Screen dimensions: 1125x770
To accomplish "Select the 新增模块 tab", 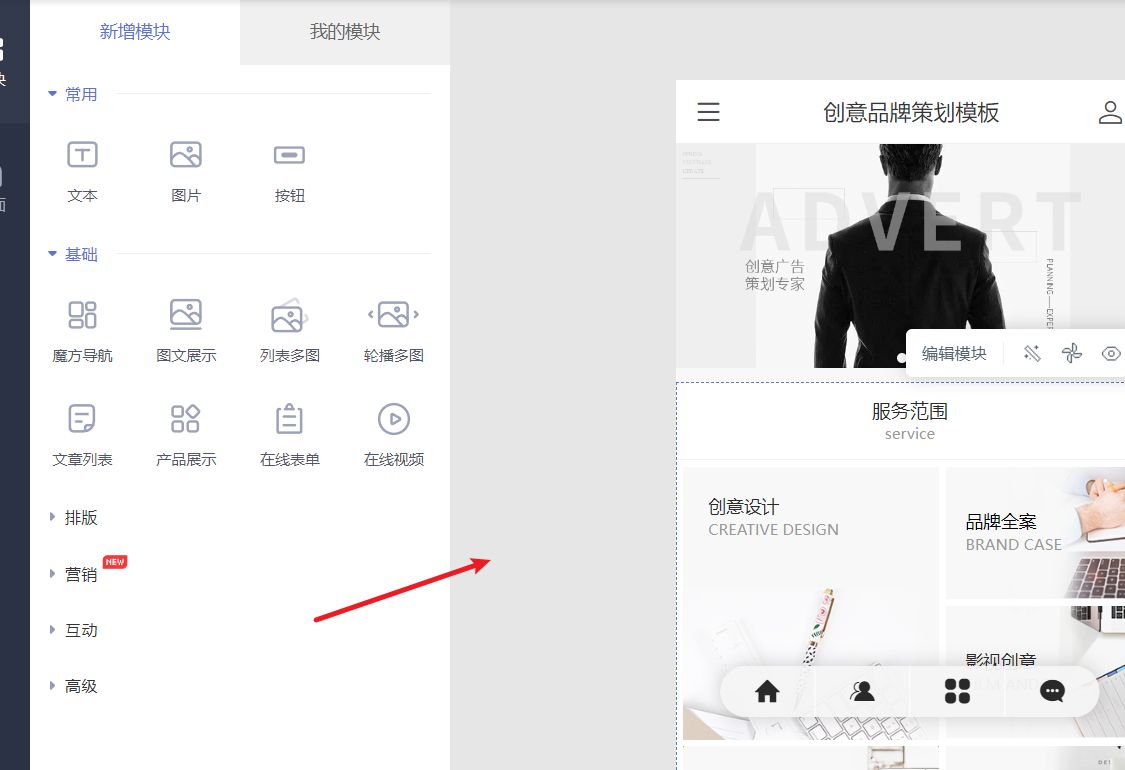I will tap(136, 32).
